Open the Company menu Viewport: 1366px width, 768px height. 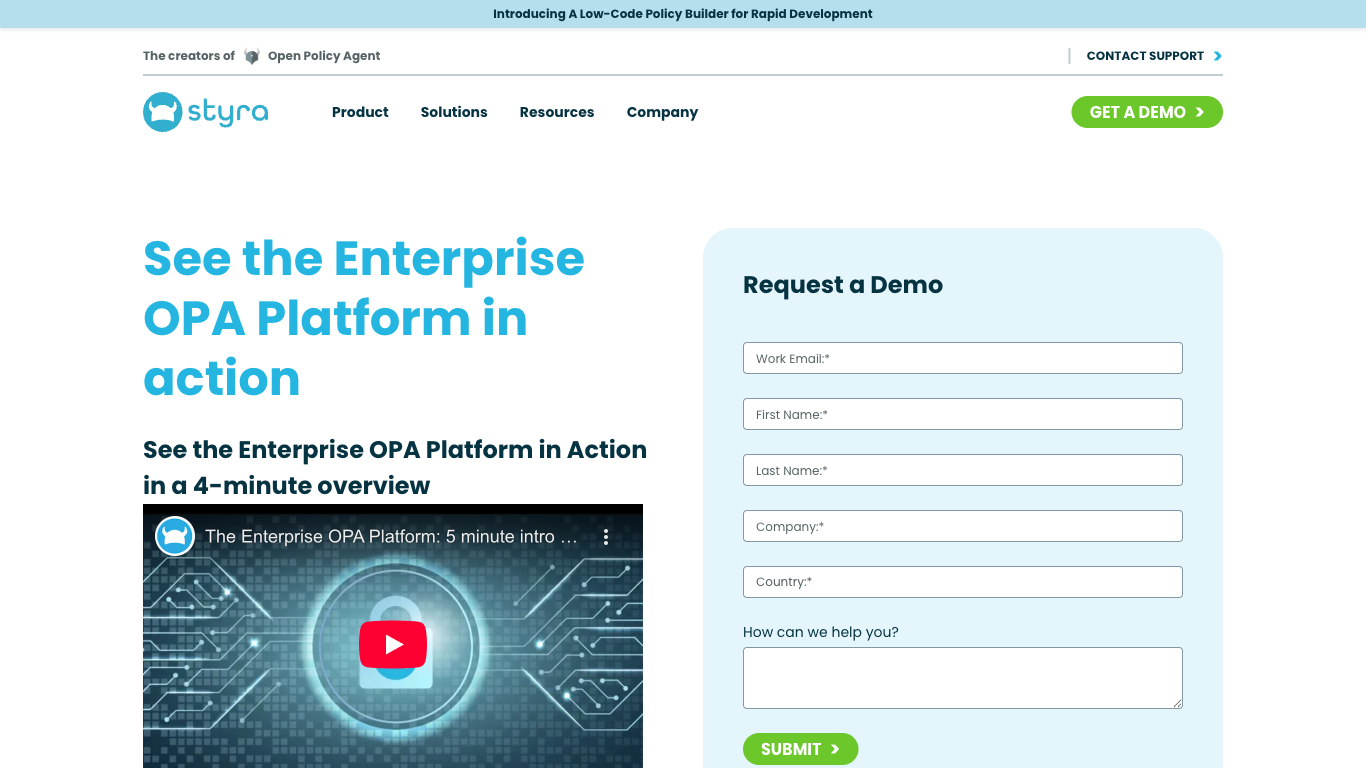point(662,112)
